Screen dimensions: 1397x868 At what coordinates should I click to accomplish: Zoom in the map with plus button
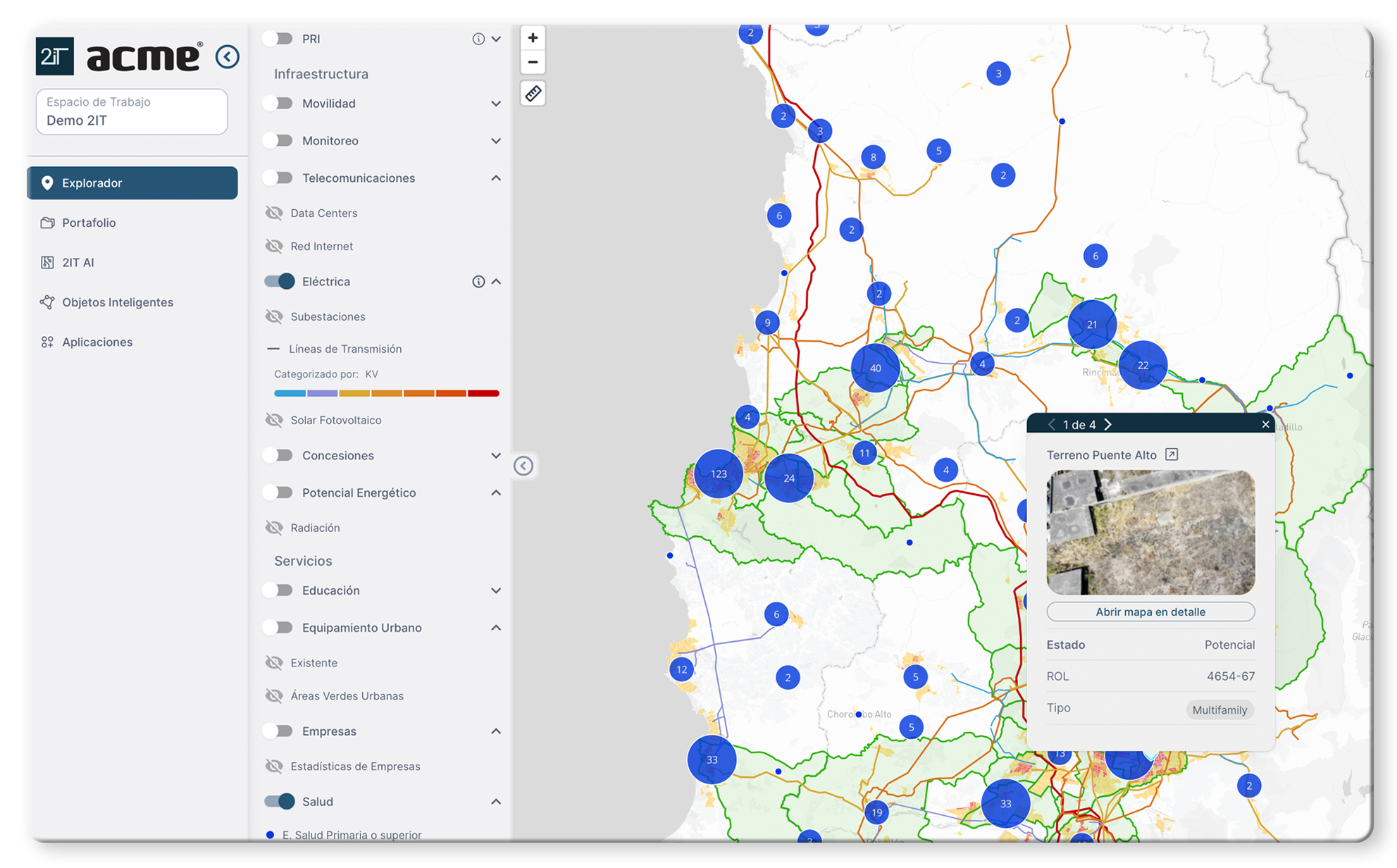pyautogui.click(x=533, y=38)
